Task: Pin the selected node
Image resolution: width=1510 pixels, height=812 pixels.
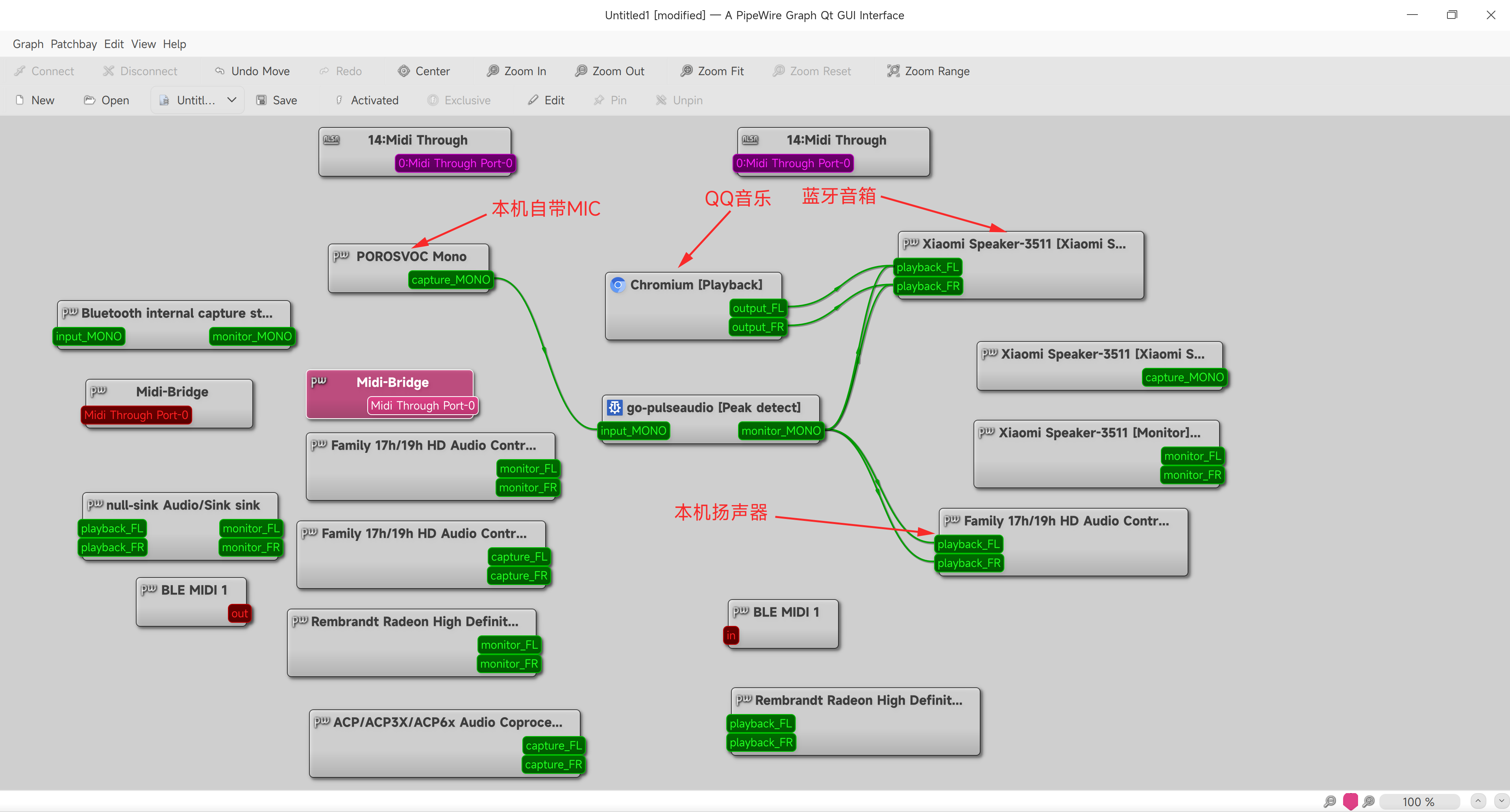Action: point(610,100)
